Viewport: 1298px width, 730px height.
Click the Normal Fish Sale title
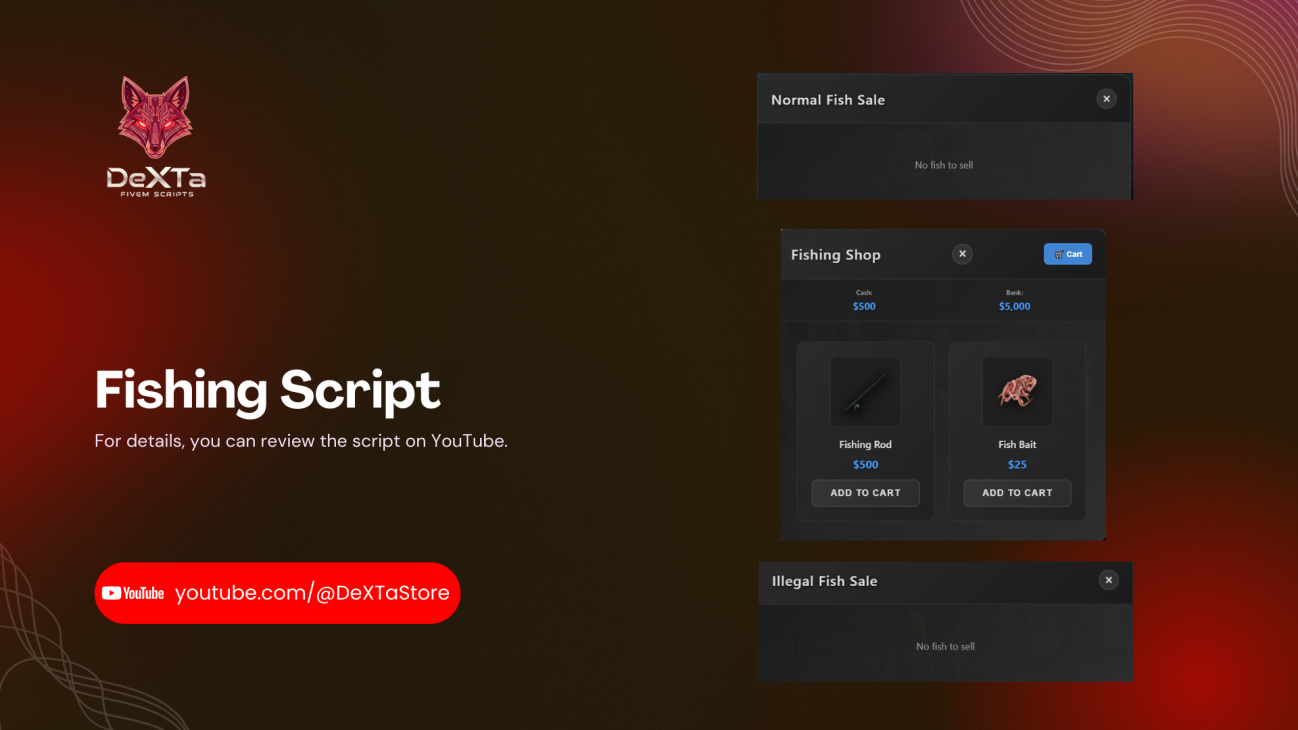coord(828,100)
